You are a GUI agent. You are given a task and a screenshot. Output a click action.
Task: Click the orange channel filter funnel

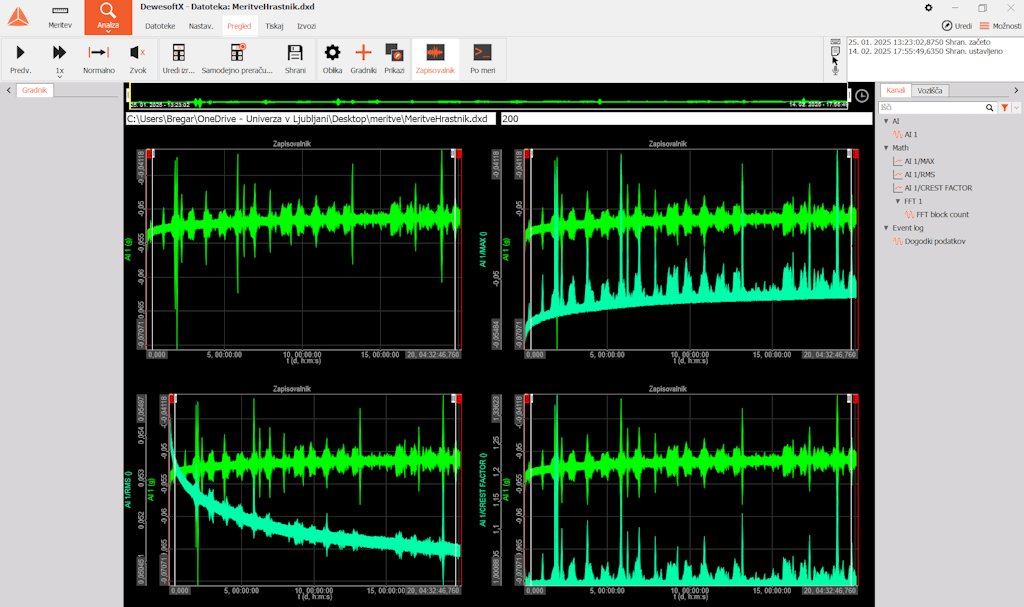tap(1004, 107)
